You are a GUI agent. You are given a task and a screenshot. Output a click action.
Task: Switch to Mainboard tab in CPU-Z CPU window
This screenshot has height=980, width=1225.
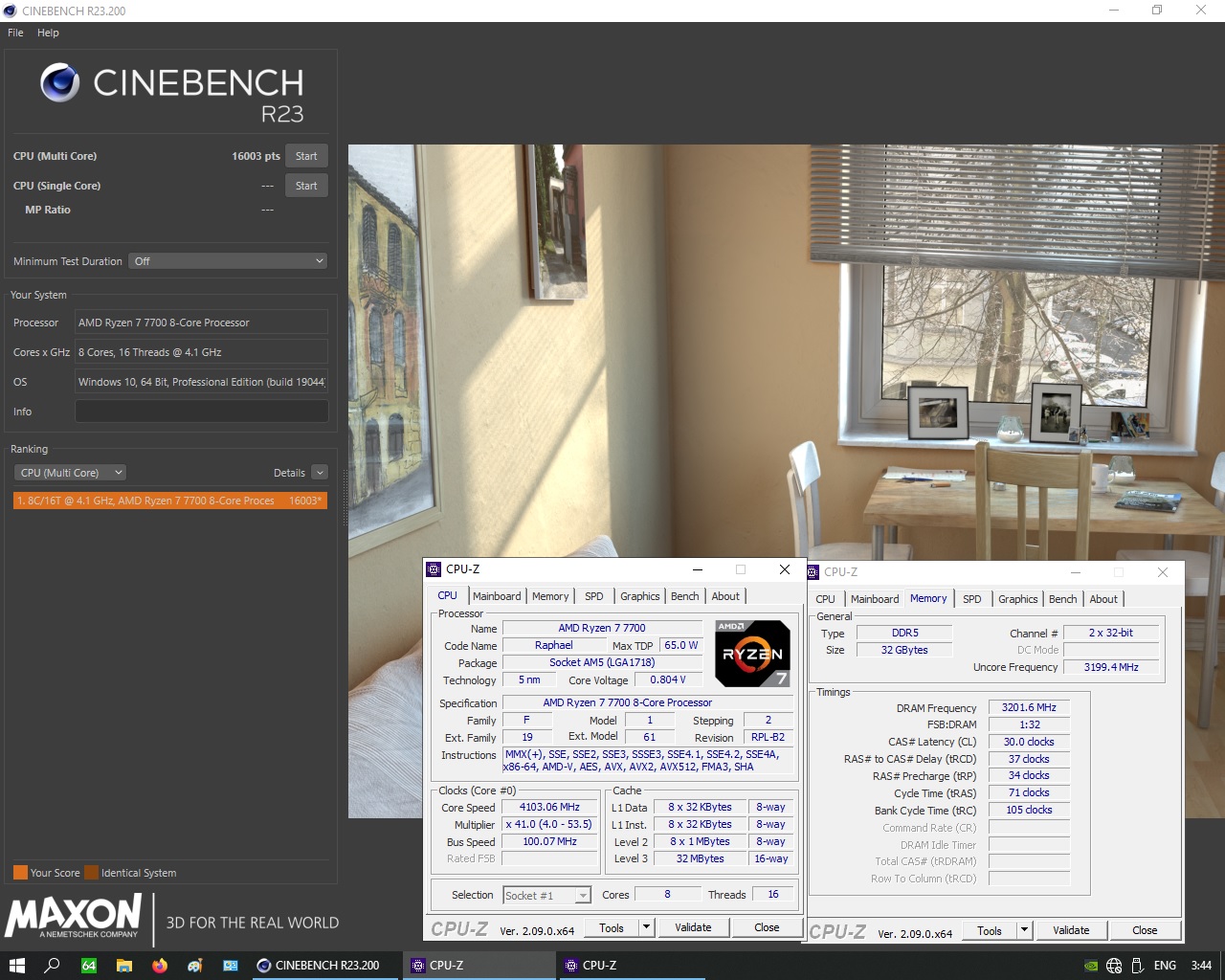(x=497, y=596)
